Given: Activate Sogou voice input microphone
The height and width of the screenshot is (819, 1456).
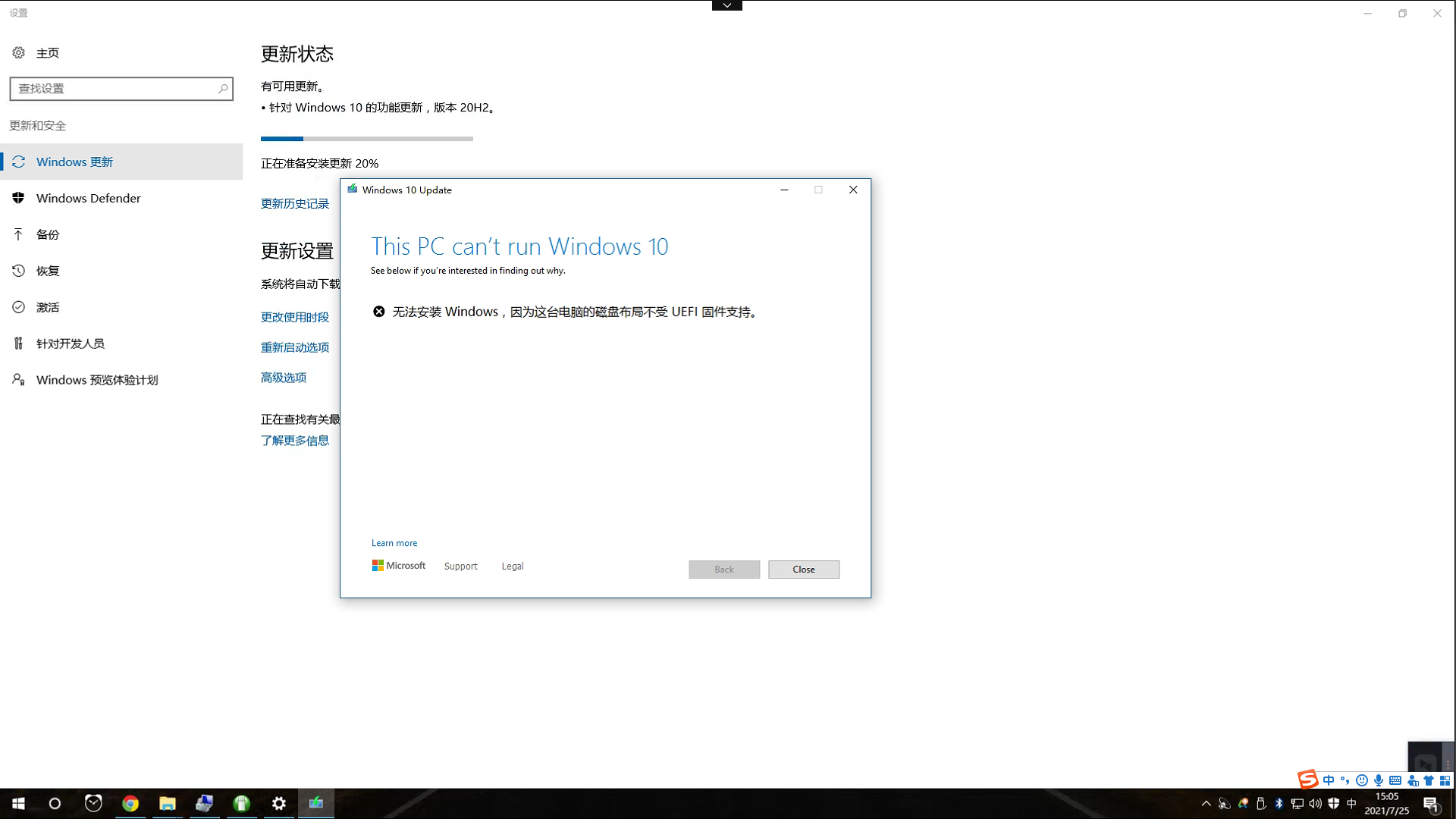Looking at the screenshot, I should tap(1379, 780).
